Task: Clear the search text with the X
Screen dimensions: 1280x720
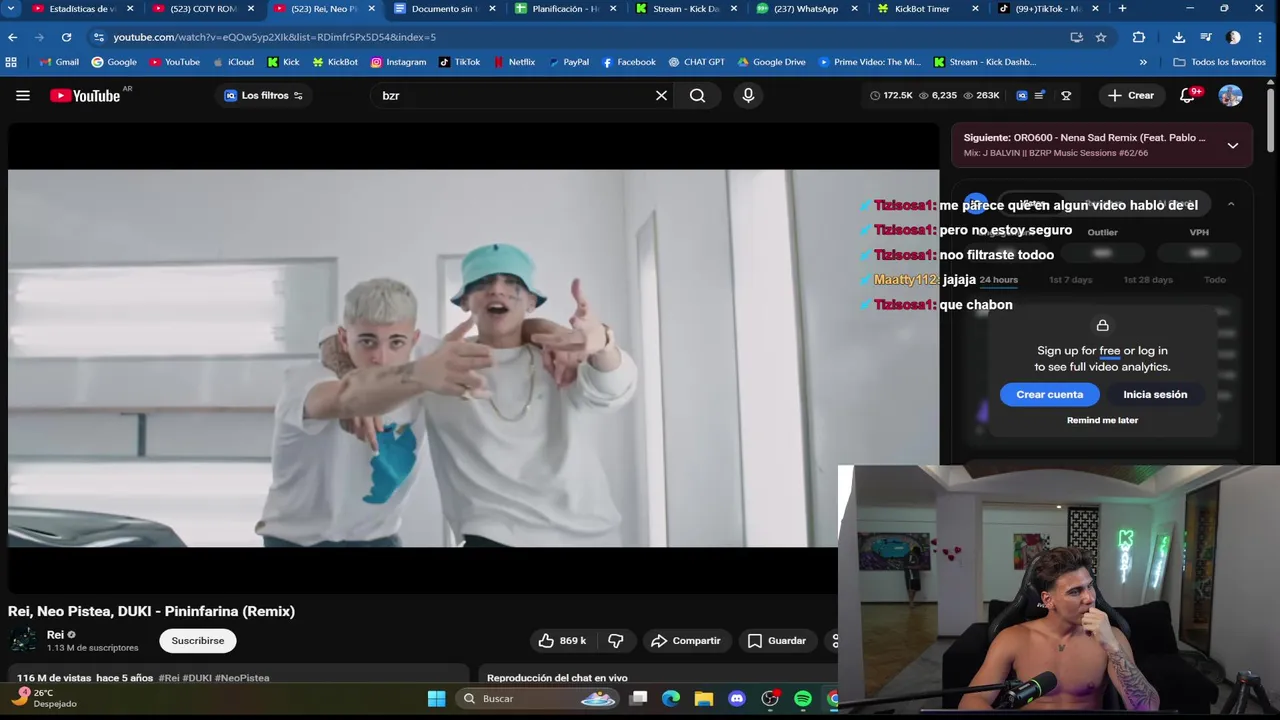Action: pyautogui.click(x=661, y=95)
